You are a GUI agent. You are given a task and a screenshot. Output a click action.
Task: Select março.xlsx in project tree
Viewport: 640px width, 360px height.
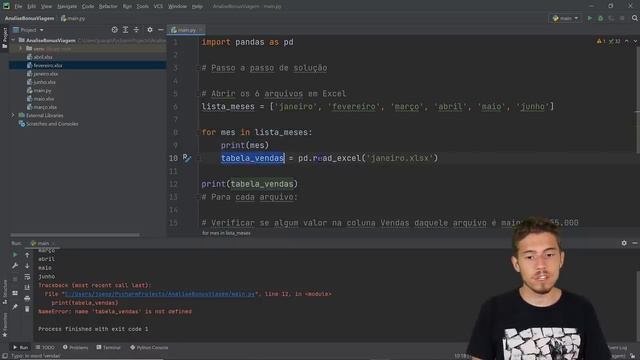coord(45,107)
